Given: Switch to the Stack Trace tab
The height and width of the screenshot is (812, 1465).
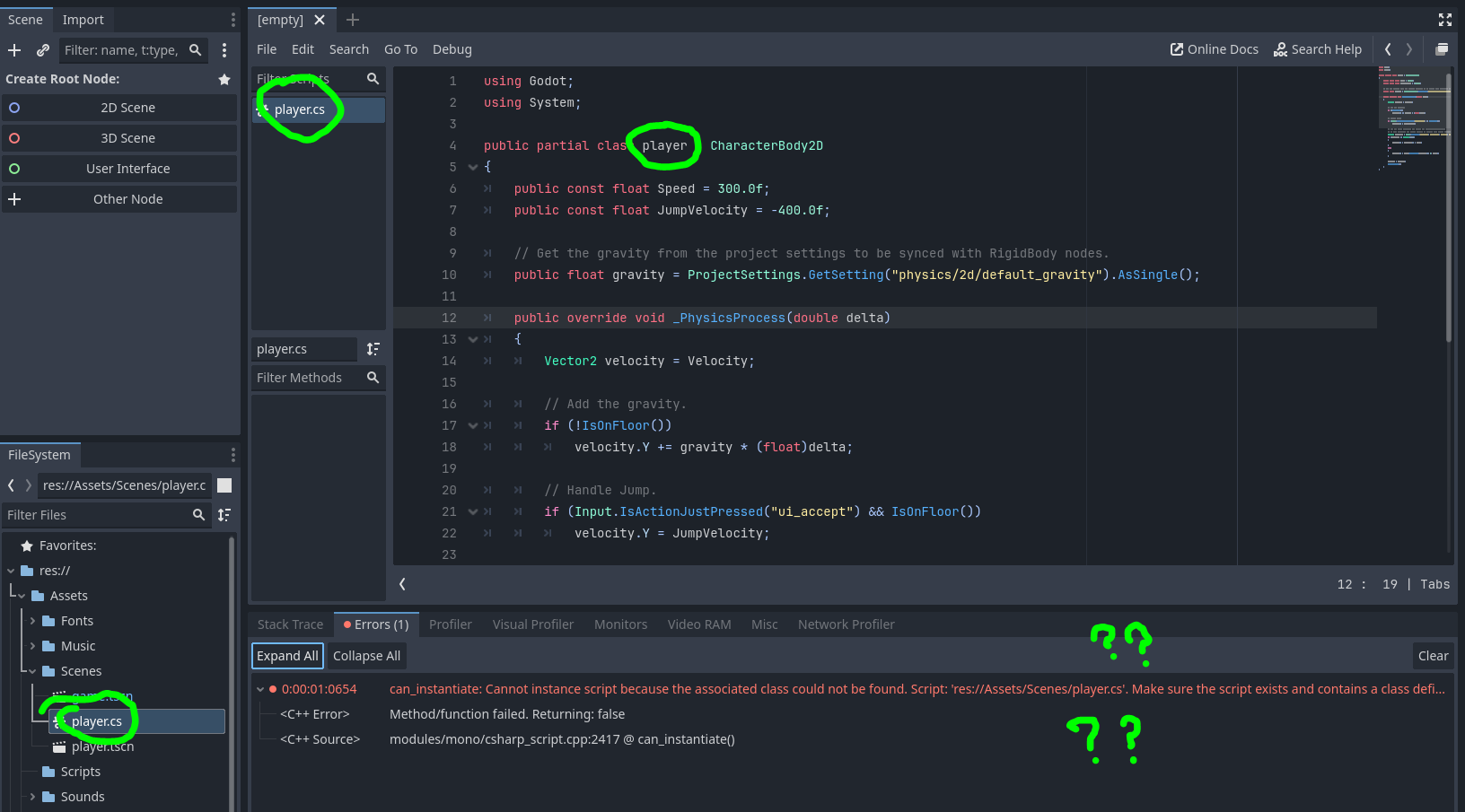Looking at the screenshot, I should coord(290,624).
